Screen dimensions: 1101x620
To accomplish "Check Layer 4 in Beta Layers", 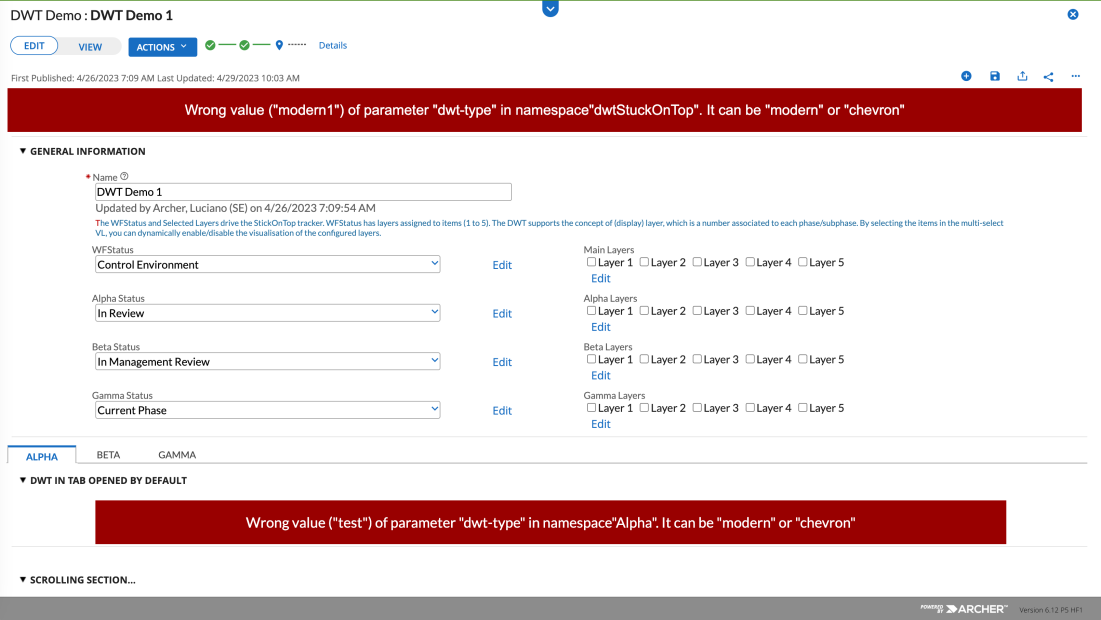I will pyautogui.click(x=750, y=359).
